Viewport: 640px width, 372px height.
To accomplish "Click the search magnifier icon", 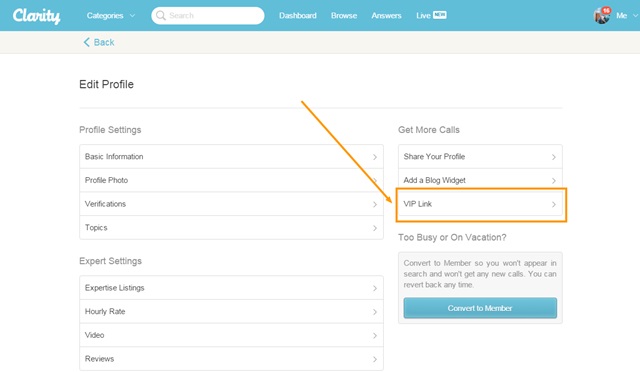I will (x=160, y=16).
